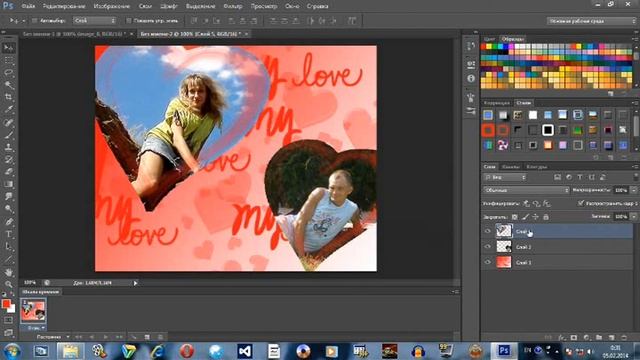
Task: Change screen mode icon at toolbox bottom
Action: tap(8, 333)
